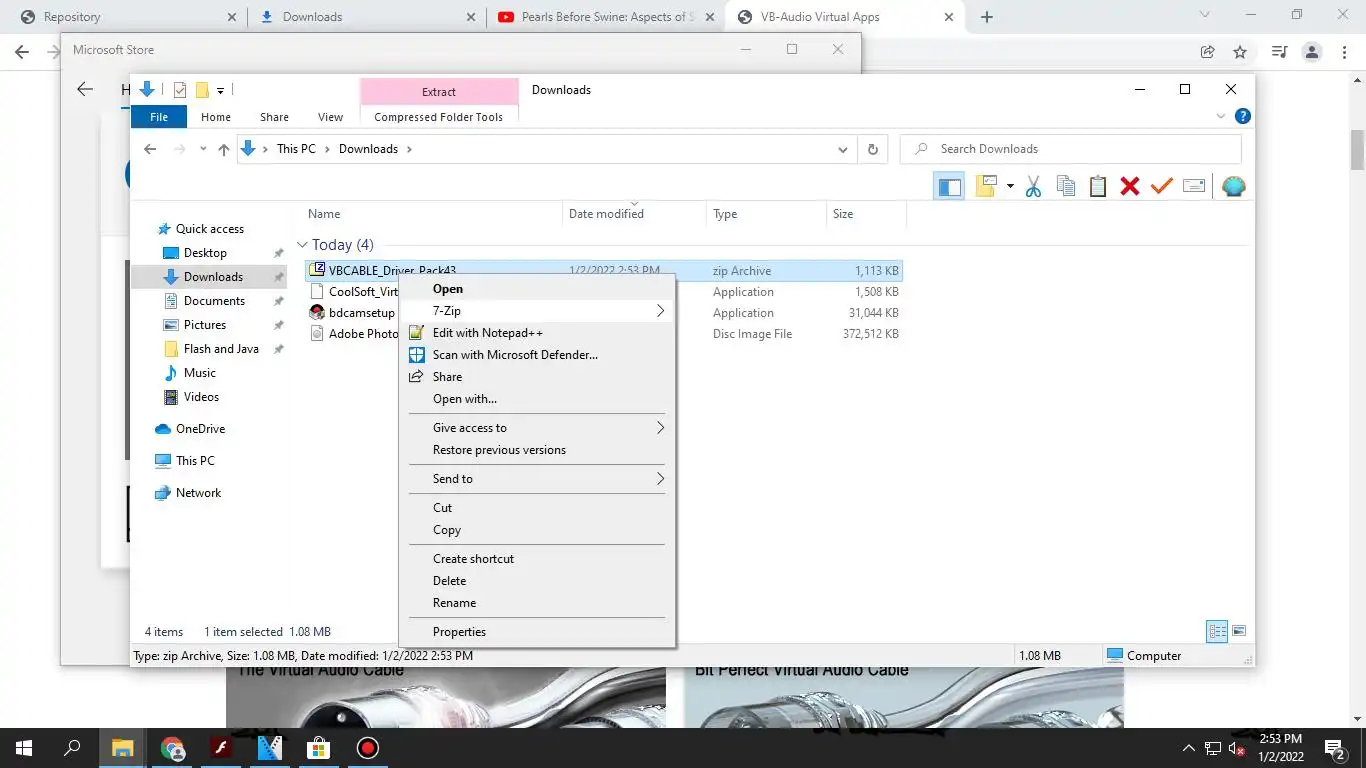Viewport: 1366px width, 768px height.
Task: Expand the Send to submenu
Action: [537, 479]
